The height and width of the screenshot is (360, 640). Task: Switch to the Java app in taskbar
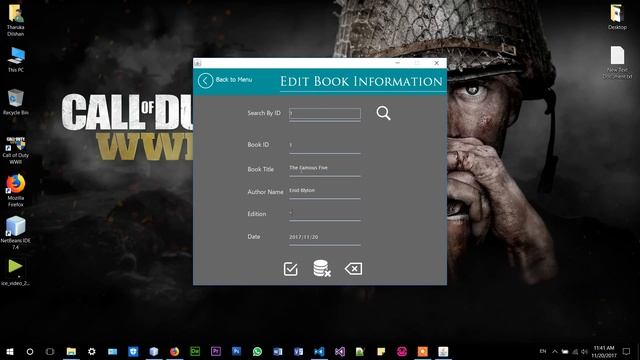tap(443, 351)
